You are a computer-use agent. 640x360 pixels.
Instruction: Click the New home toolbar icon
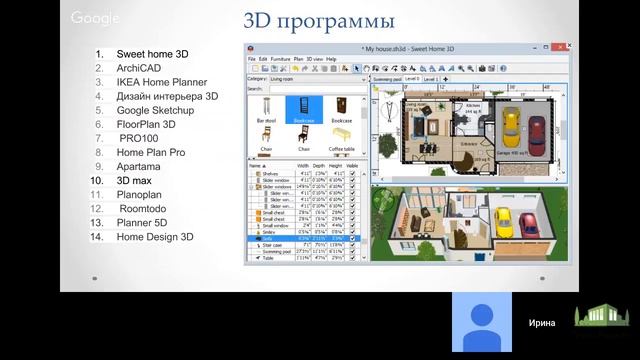pos(255,69)
